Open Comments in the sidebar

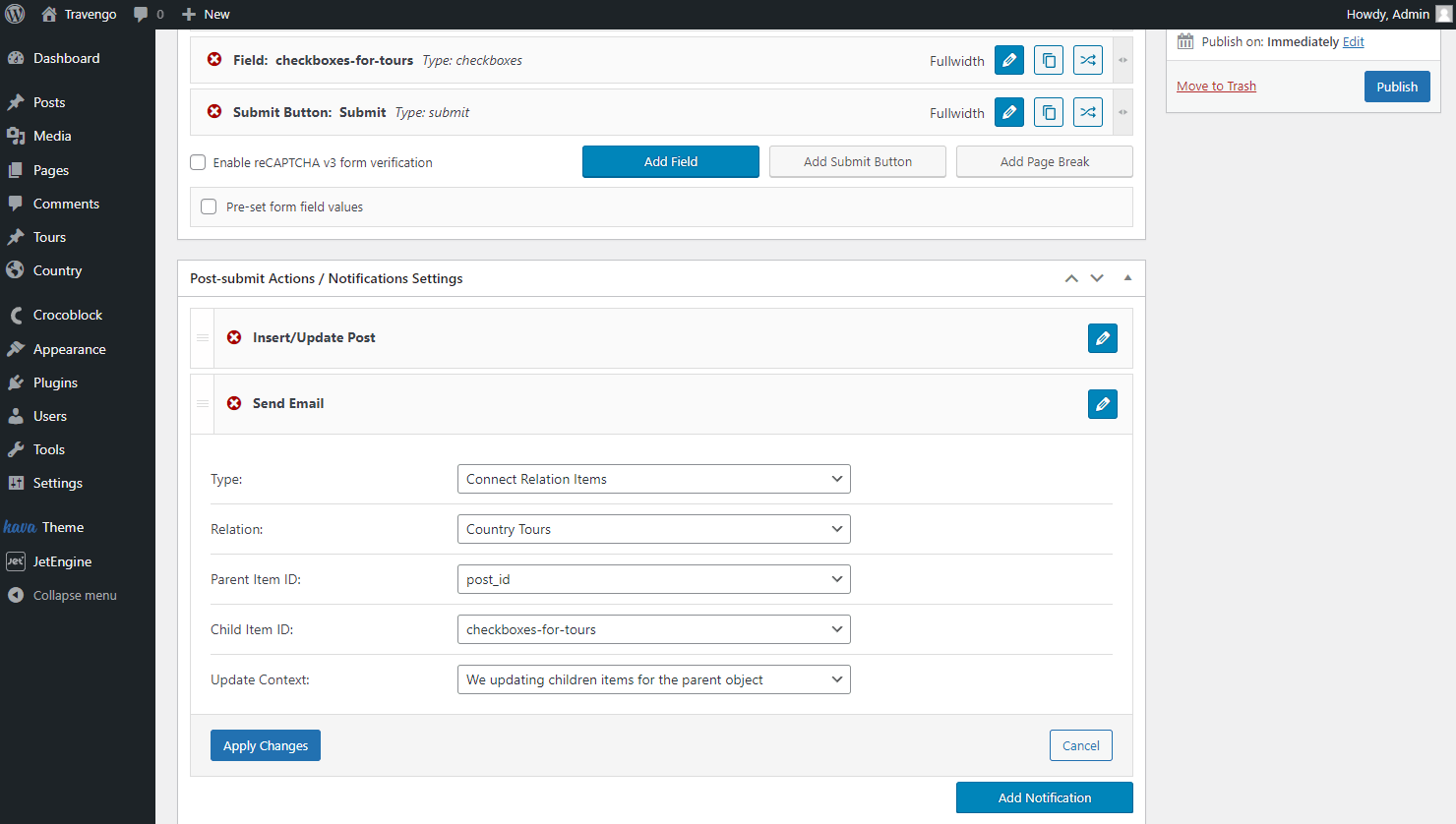tap(78, 204)
